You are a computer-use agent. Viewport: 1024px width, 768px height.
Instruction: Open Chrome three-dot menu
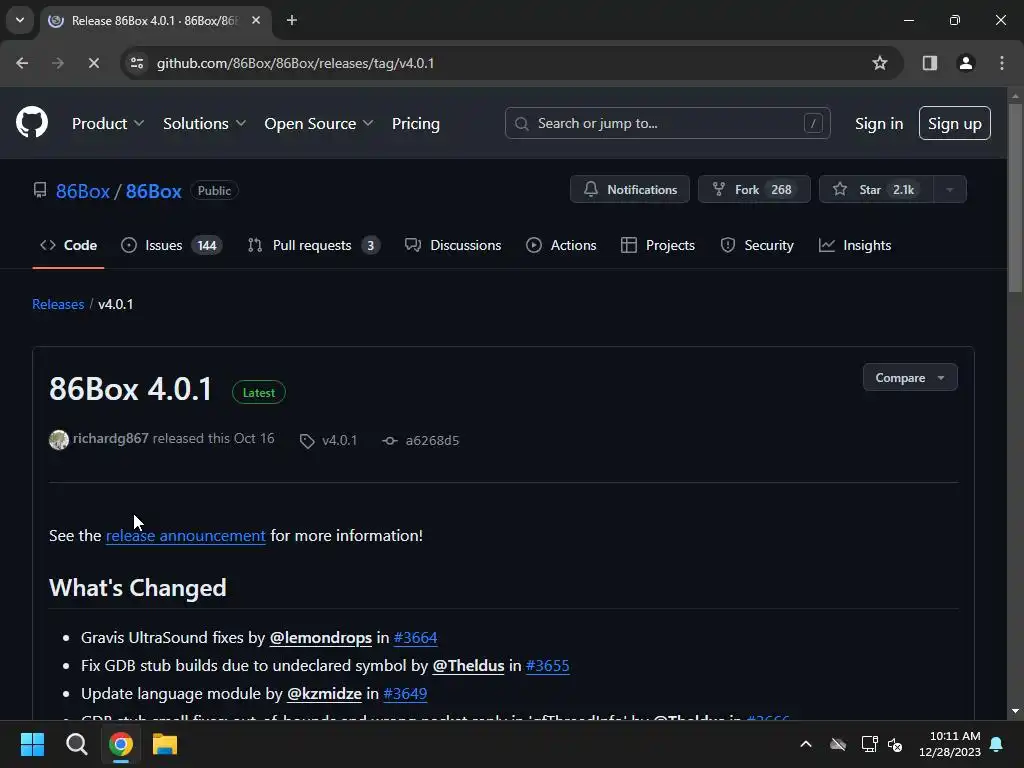click(x=1002, y=63)
